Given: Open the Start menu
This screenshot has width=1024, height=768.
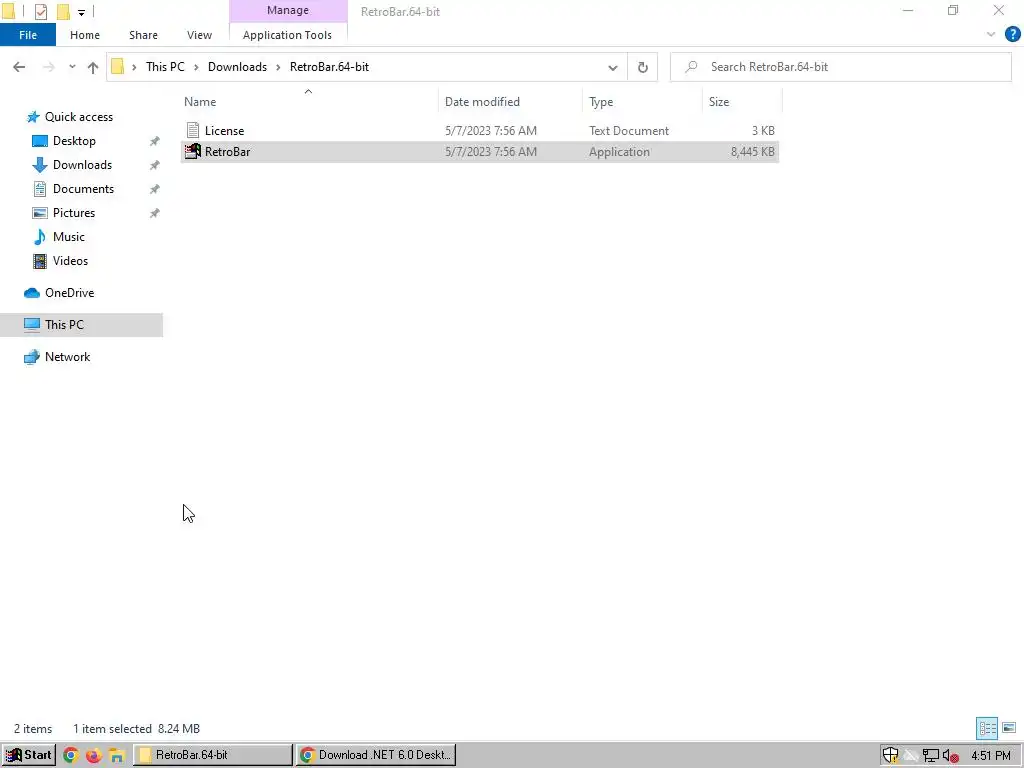Looking at the screenshot, I should (28, 755).
